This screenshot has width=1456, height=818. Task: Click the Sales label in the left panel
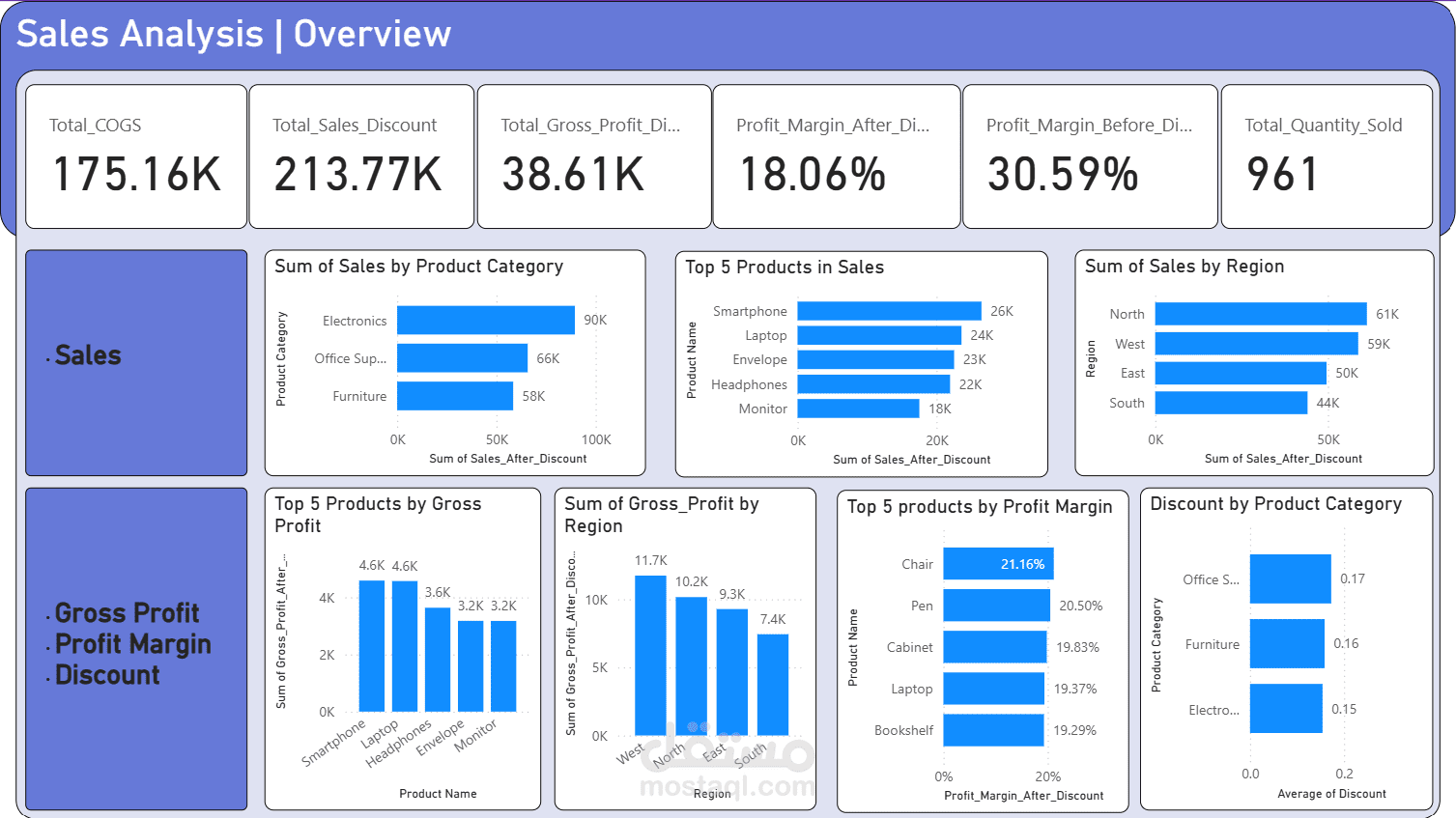pyautogui.click(x=88, y=355)
